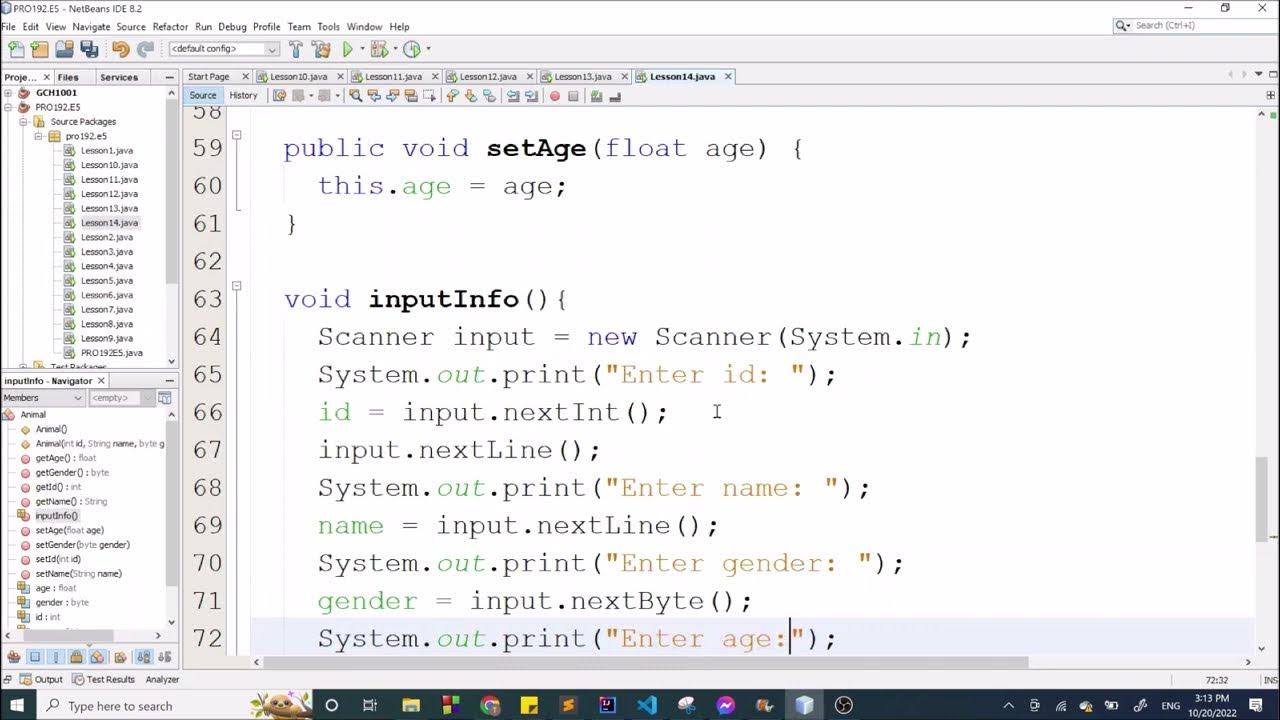This screenshot has height=720, width=1280.
Task: Toggle Show Non-Public Members in Navigator
Action: click(76, 657)
